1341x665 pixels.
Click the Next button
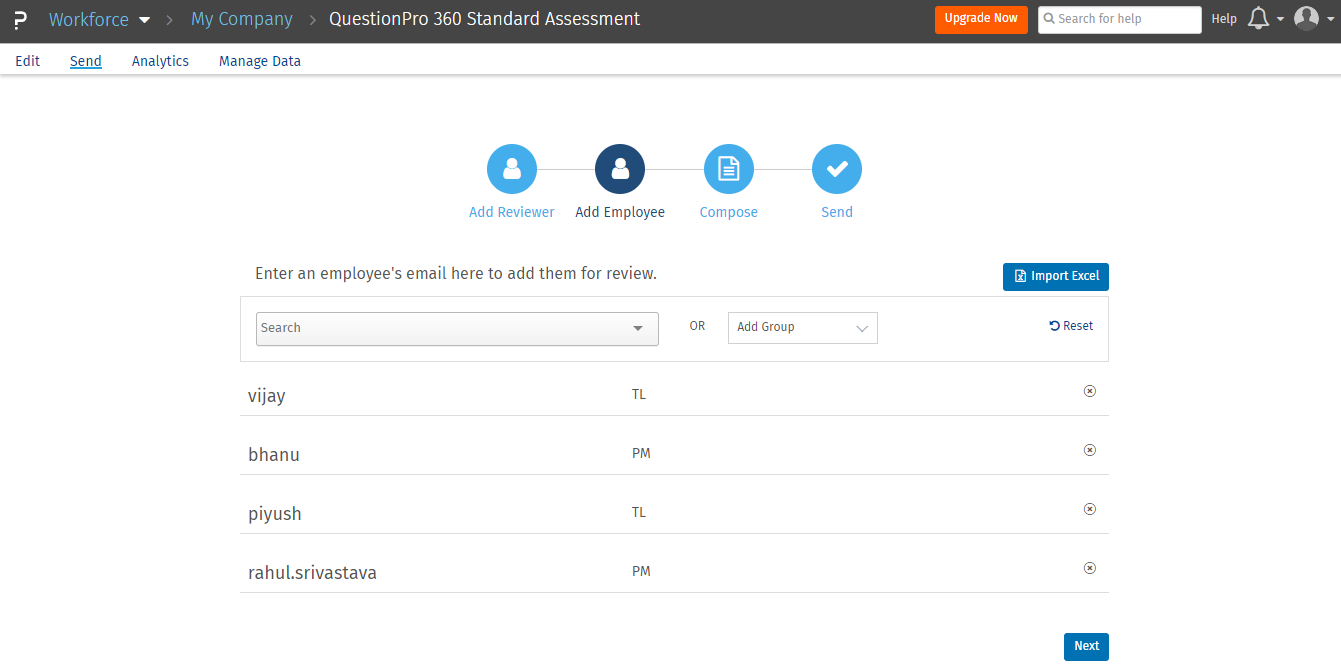1086,647
